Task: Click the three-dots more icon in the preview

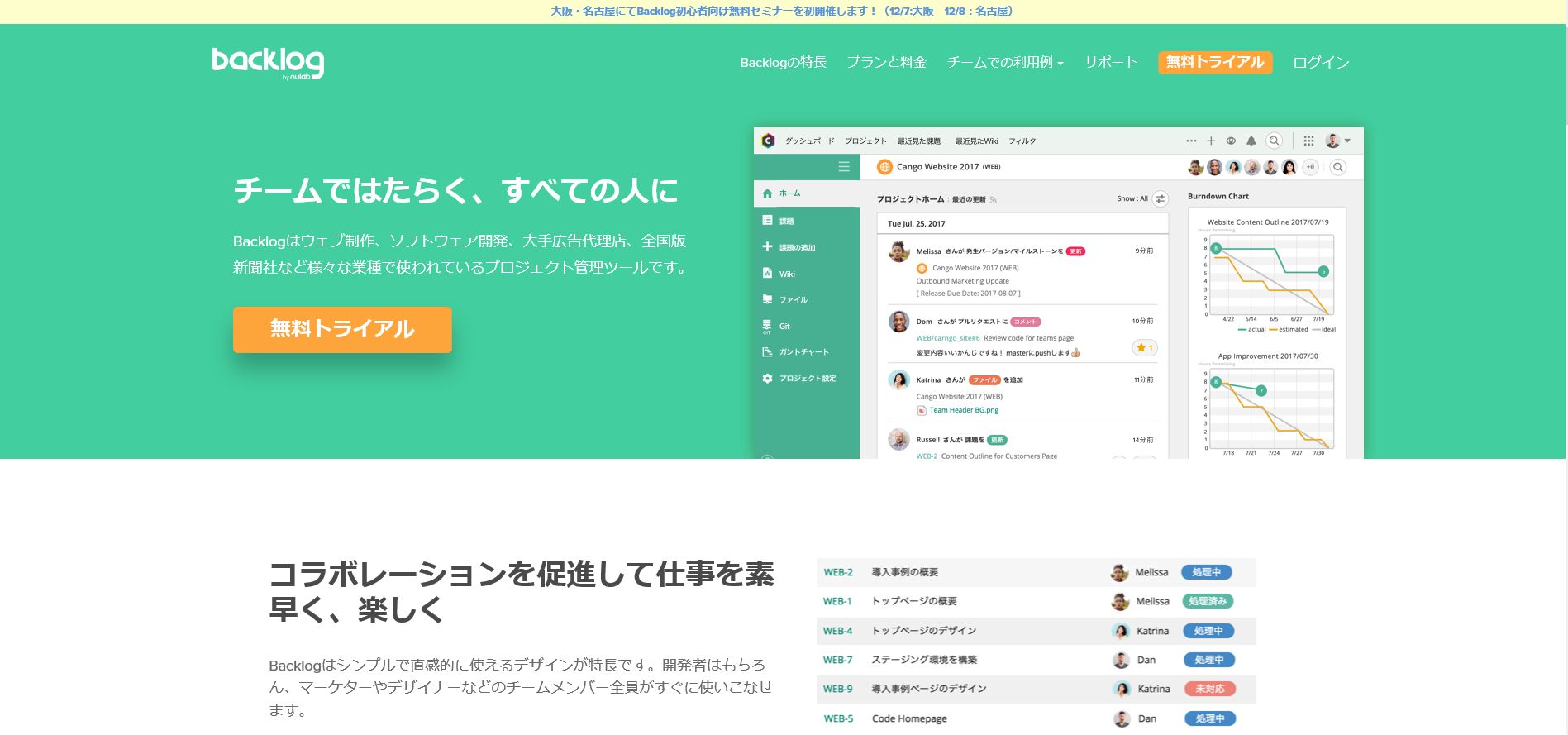Action: (1191, 141)
